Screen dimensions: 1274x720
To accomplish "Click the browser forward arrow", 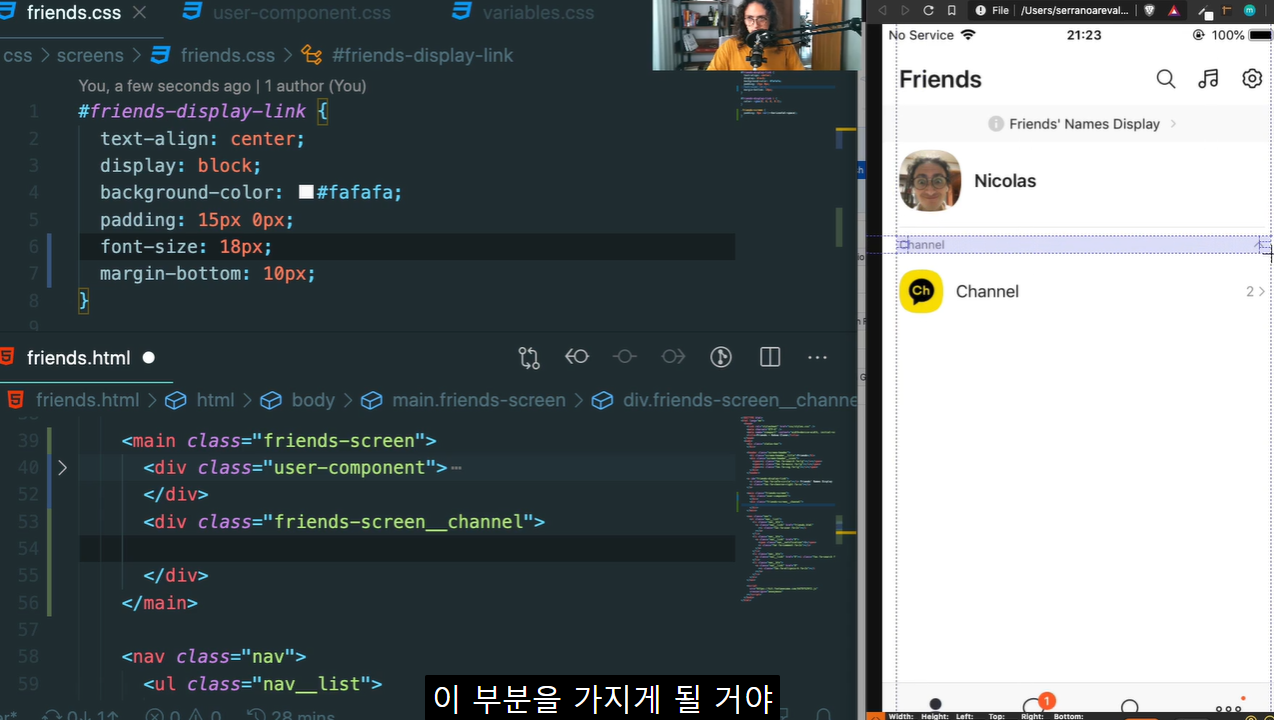I will [x=905, y=10].
